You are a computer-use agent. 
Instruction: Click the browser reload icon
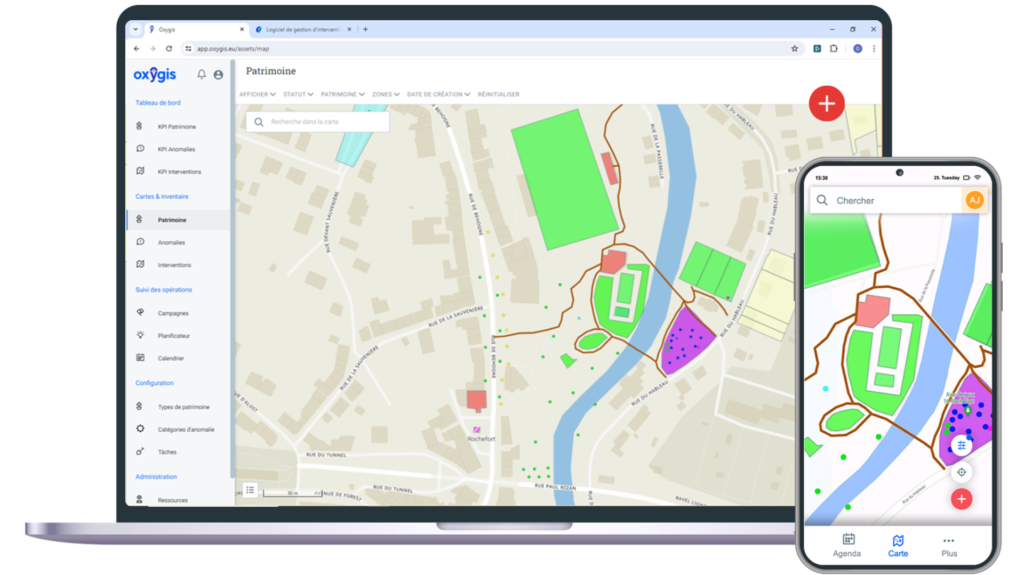169,48
